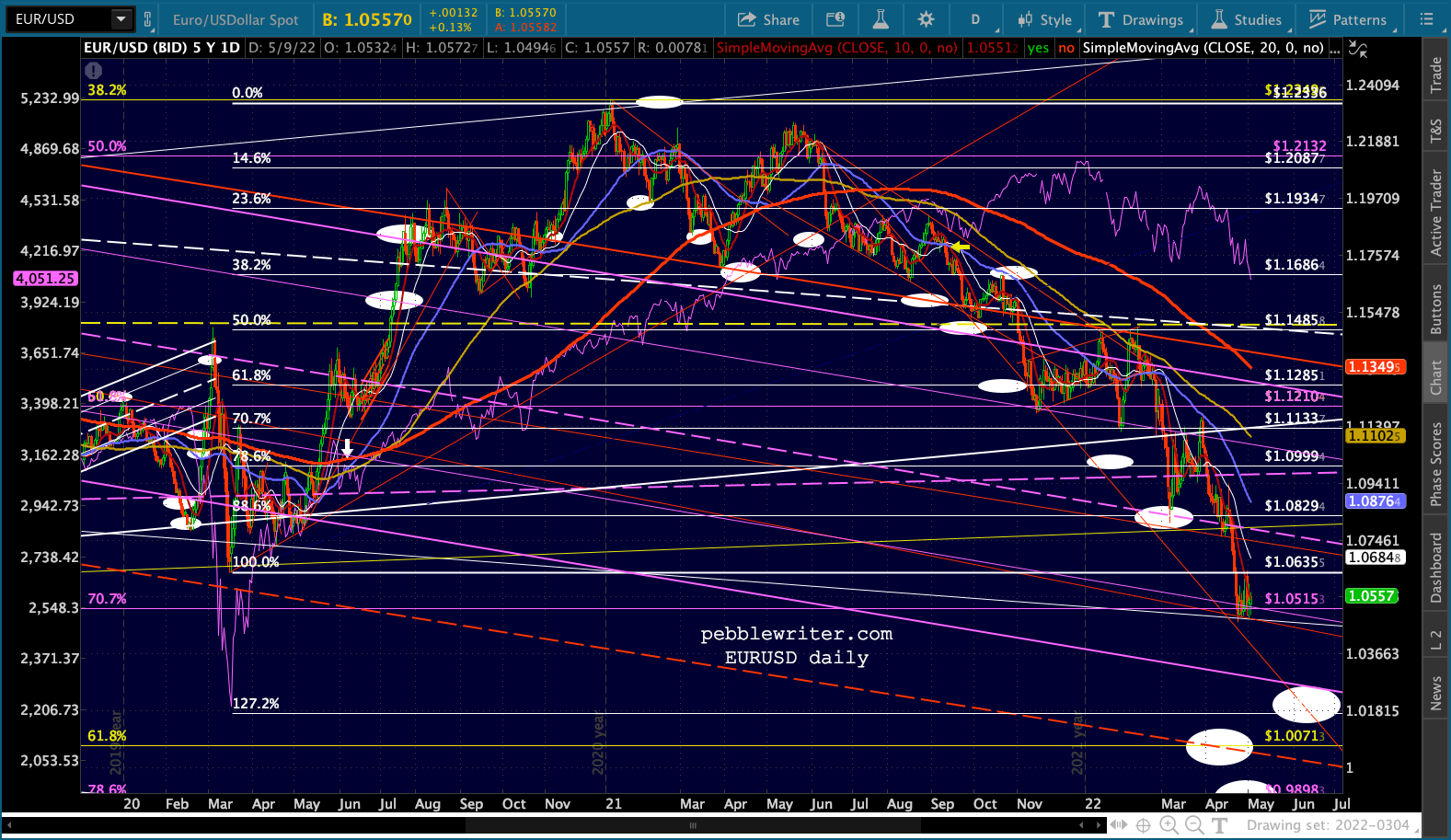Screen dimensions: 1451x840
Task: Click the EUR/USD symbol input field
Action: click(x=58, y=19)
